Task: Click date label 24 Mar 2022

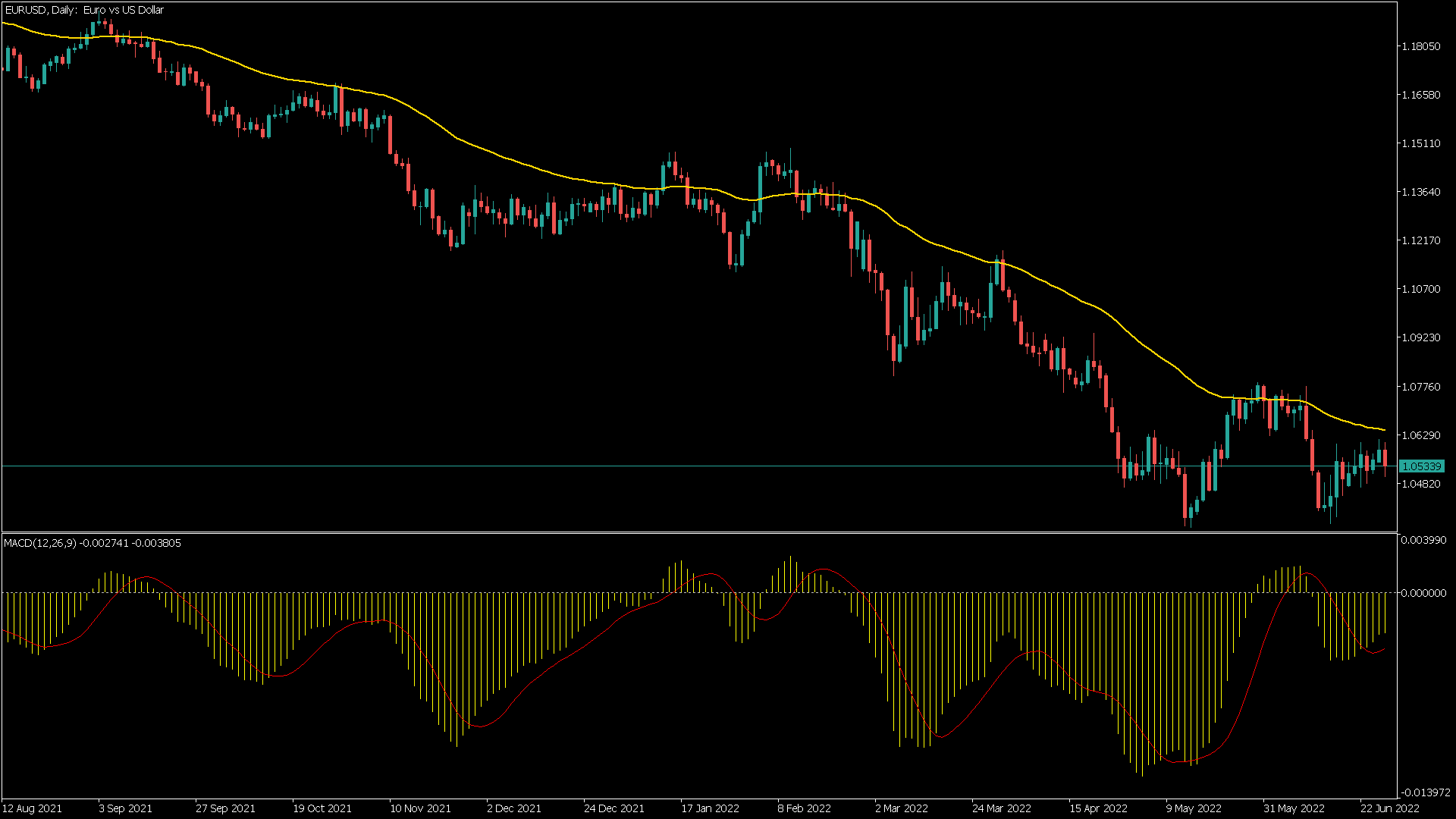Action: 1002,808
